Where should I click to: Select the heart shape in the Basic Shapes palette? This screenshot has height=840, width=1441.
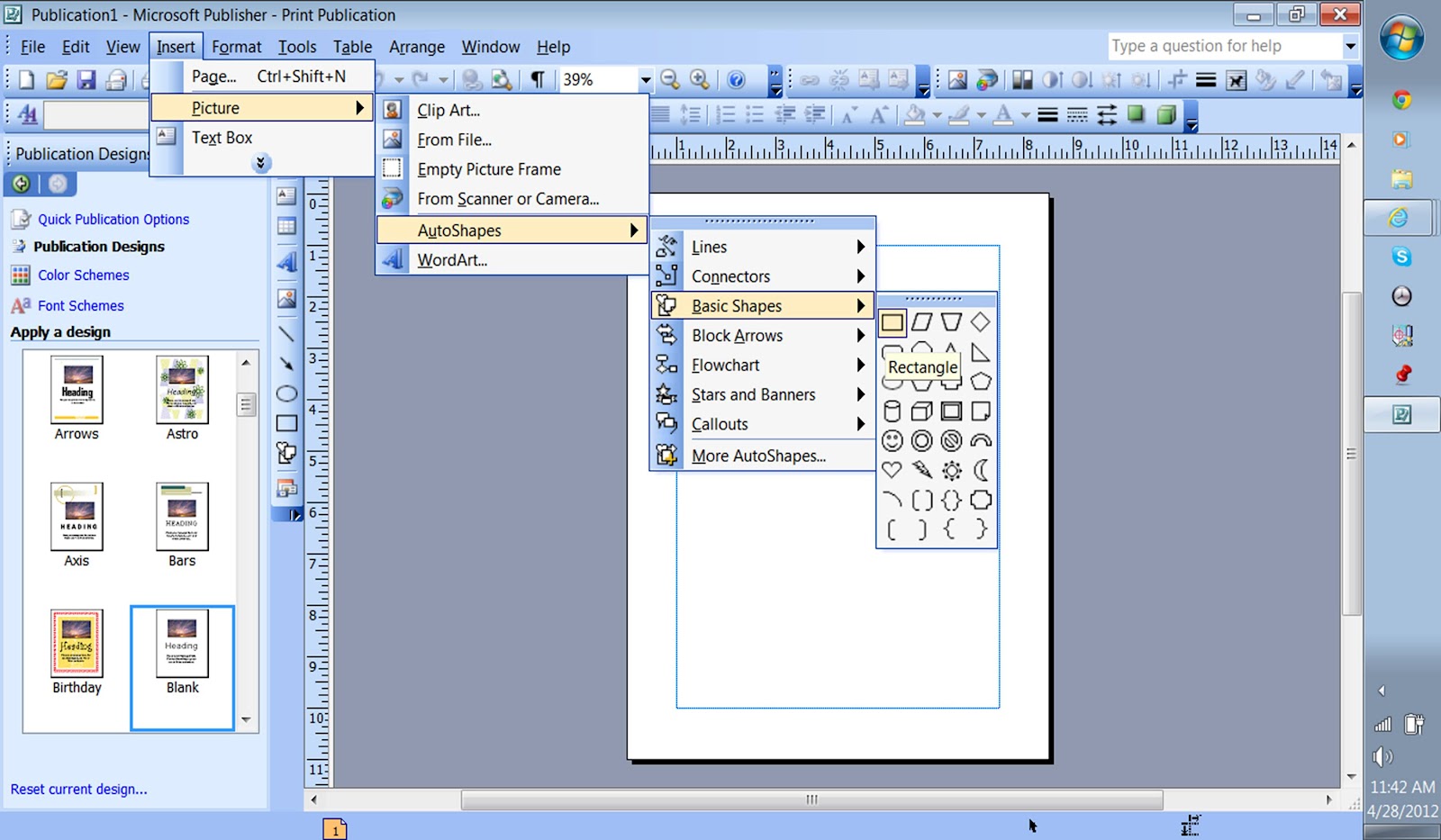(892, 470)
